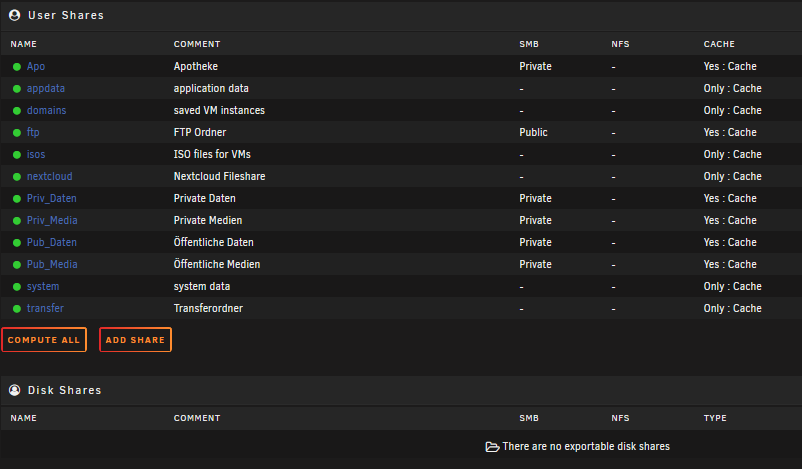Image resolution: width=802 pixels, height=469 pixels.
Task: Click the User Shares header icon
Action: tap(15, 15)
